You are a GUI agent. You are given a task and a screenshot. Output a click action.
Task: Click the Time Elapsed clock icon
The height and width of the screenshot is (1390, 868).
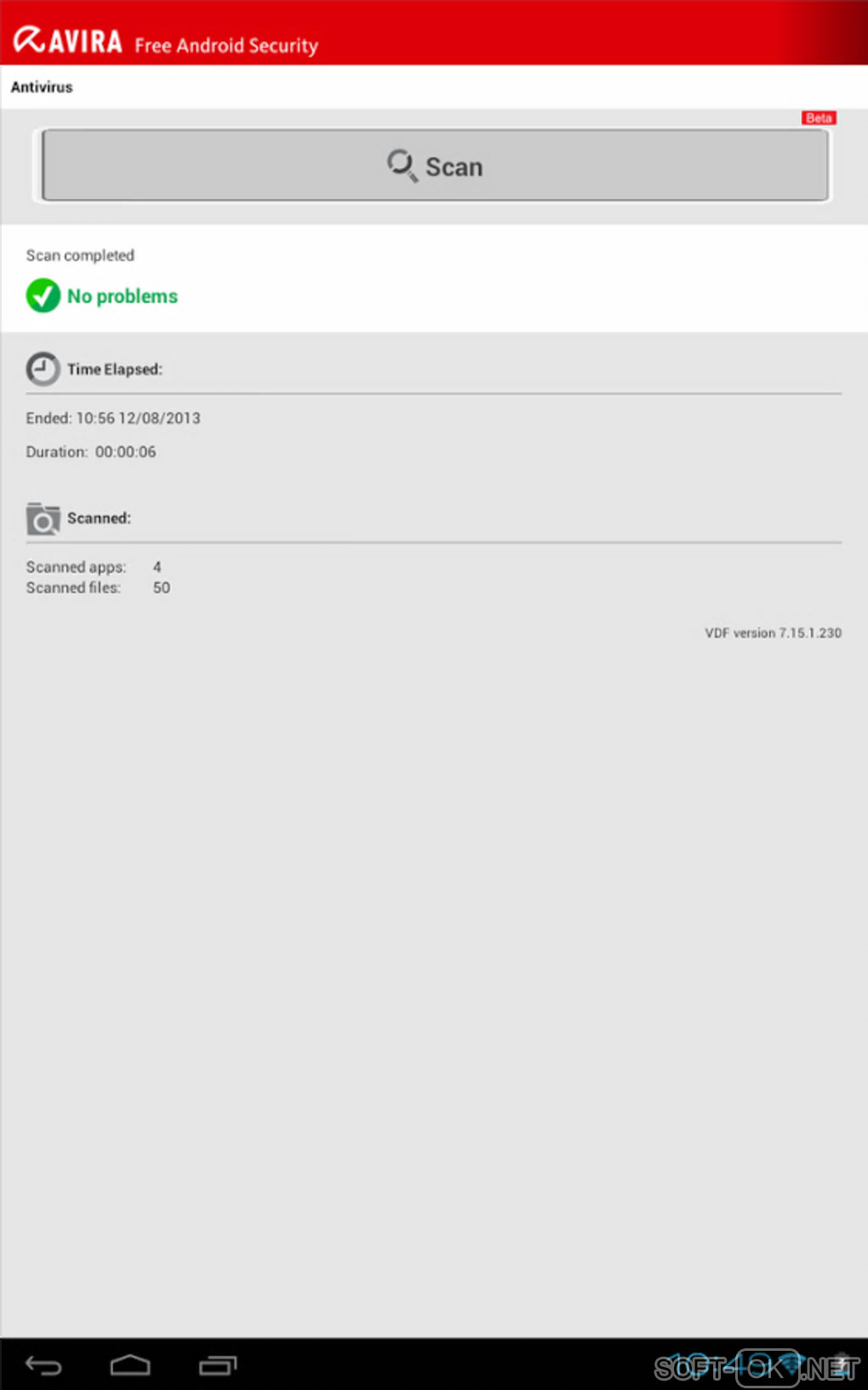click(x=43, y=369)
